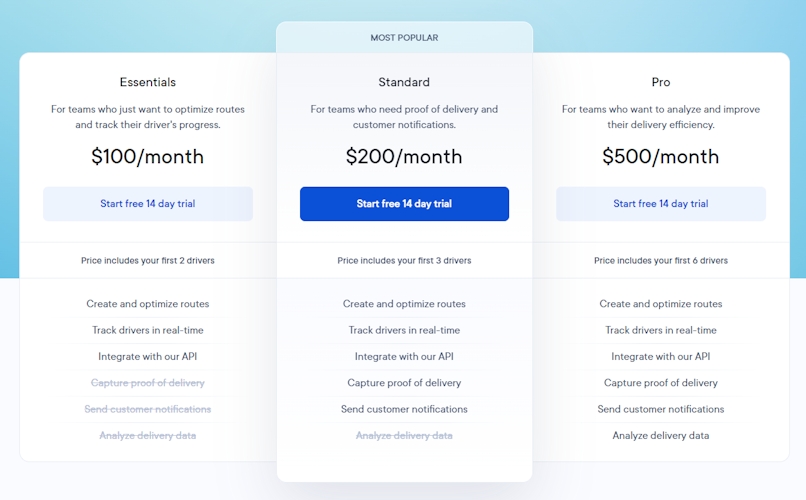Click the Pro plan heading
806x500 pixels.
(661, 82)
